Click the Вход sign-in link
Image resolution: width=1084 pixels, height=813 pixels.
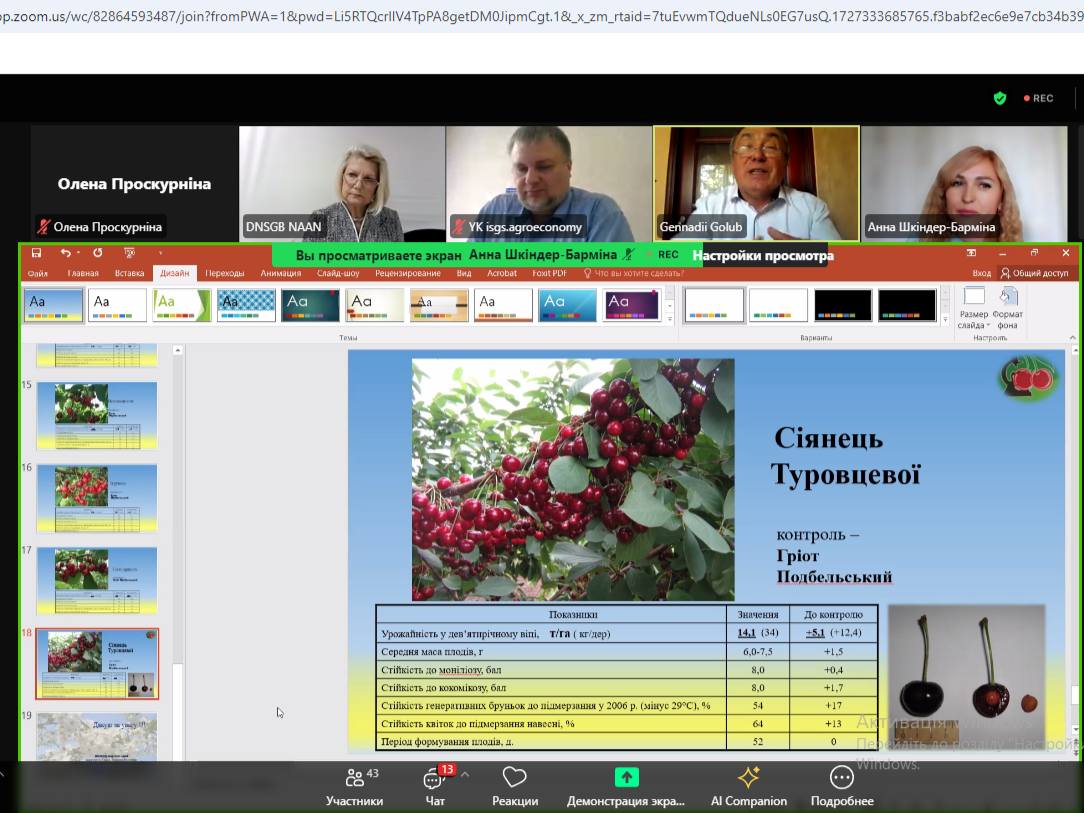pos(982,273)
